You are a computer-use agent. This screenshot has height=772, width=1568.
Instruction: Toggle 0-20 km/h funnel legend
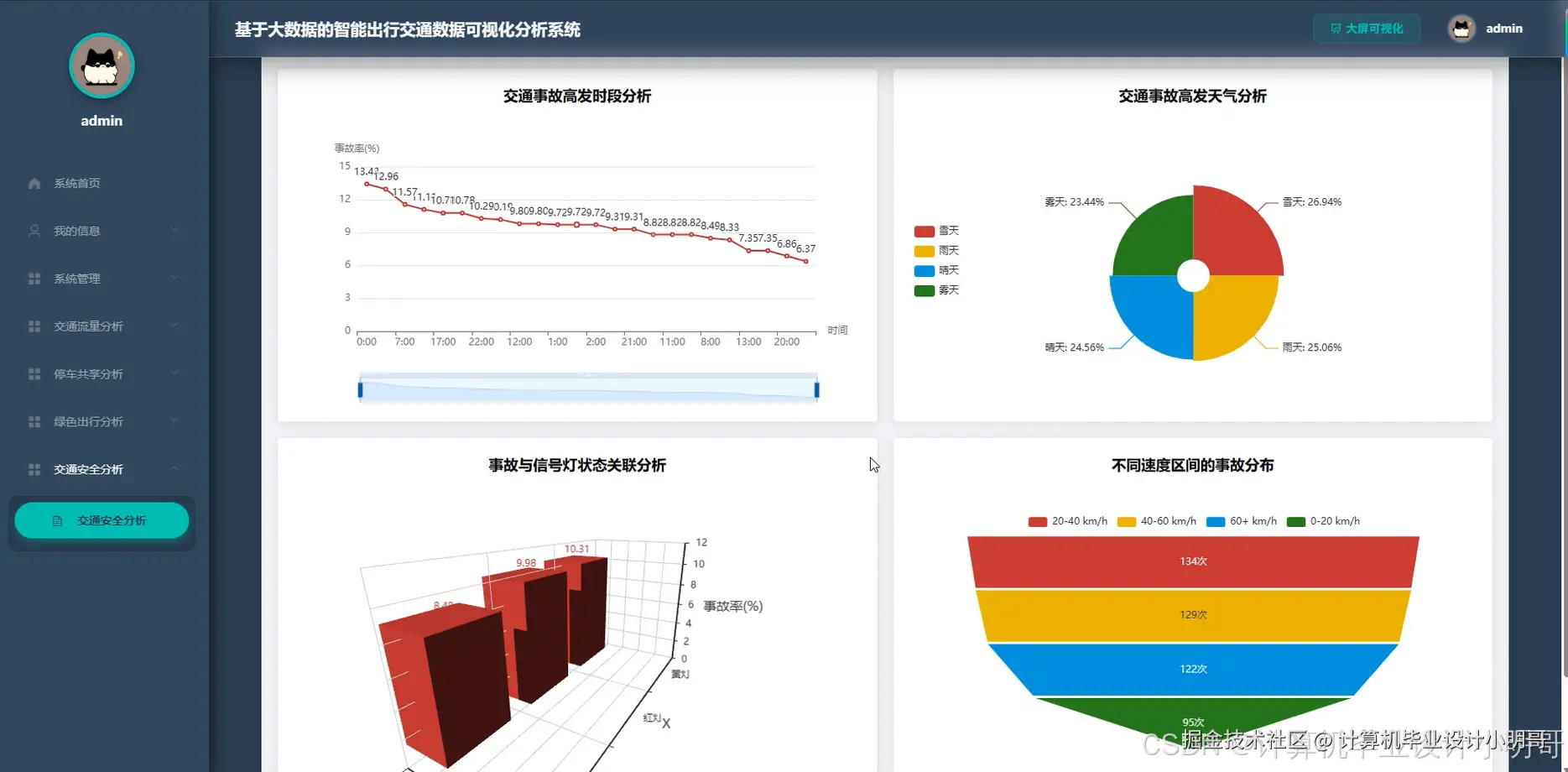pyautogui.click(x=1324, y=521)
